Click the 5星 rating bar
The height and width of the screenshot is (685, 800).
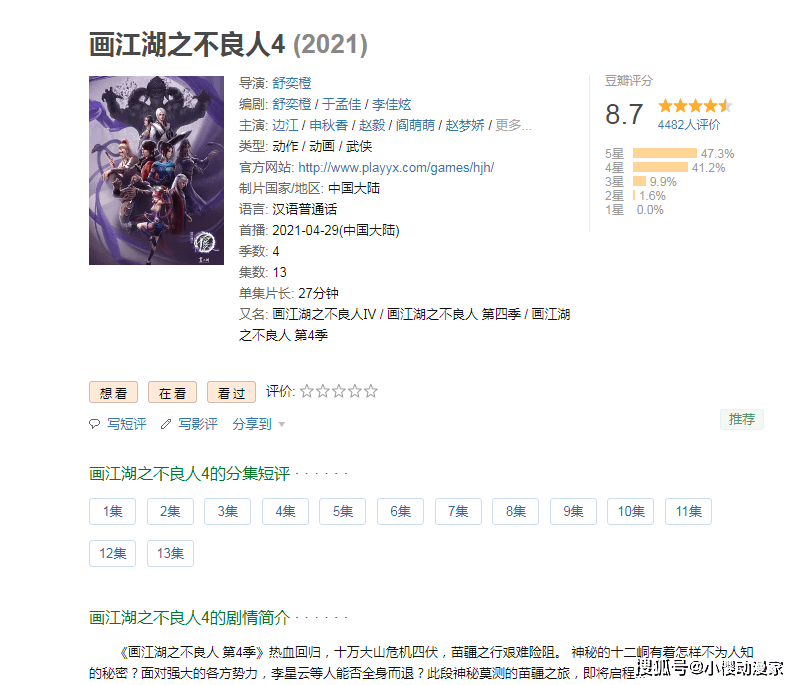pyautogui.click(x=665, y=153)
